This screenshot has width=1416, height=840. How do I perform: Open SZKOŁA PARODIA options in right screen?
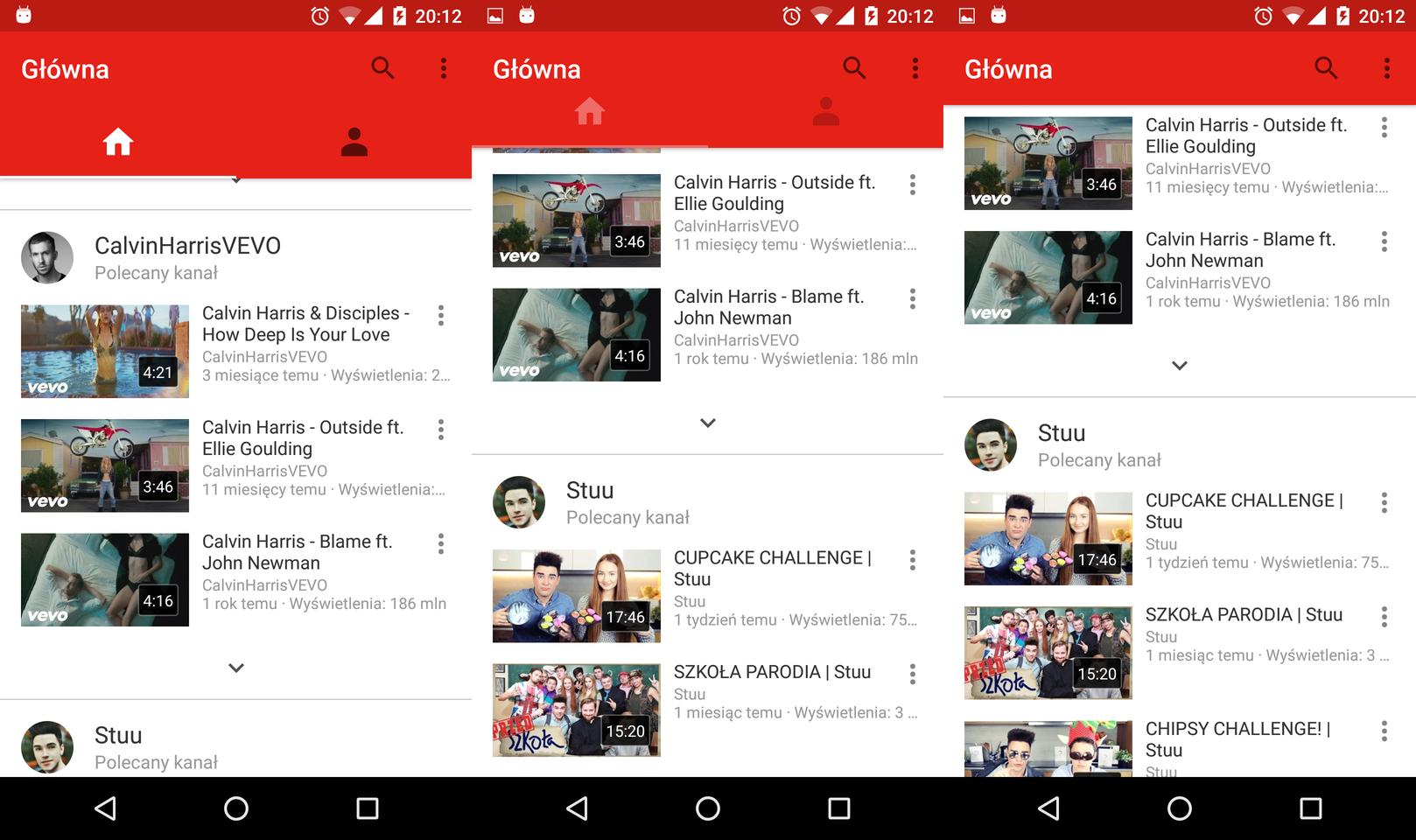[x=1384, y=617]
